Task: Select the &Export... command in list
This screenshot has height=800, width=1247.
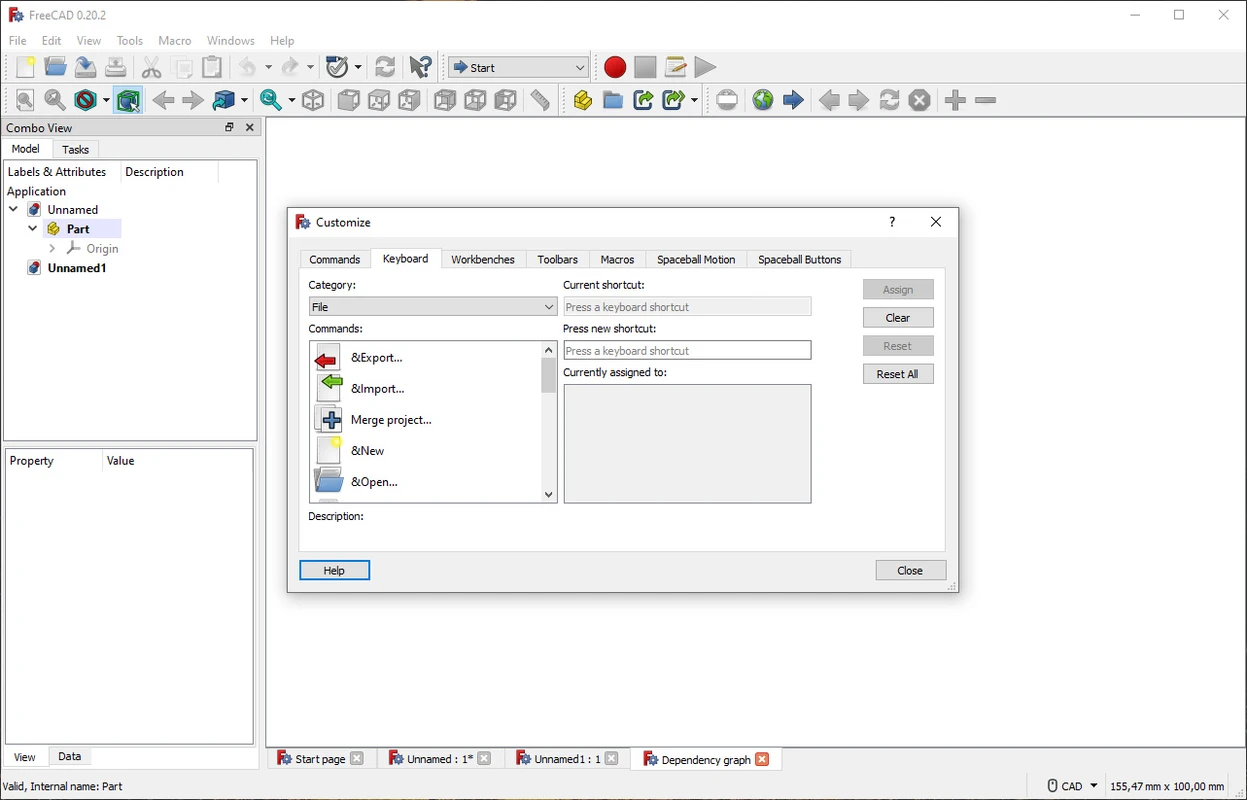Action: 426,358
